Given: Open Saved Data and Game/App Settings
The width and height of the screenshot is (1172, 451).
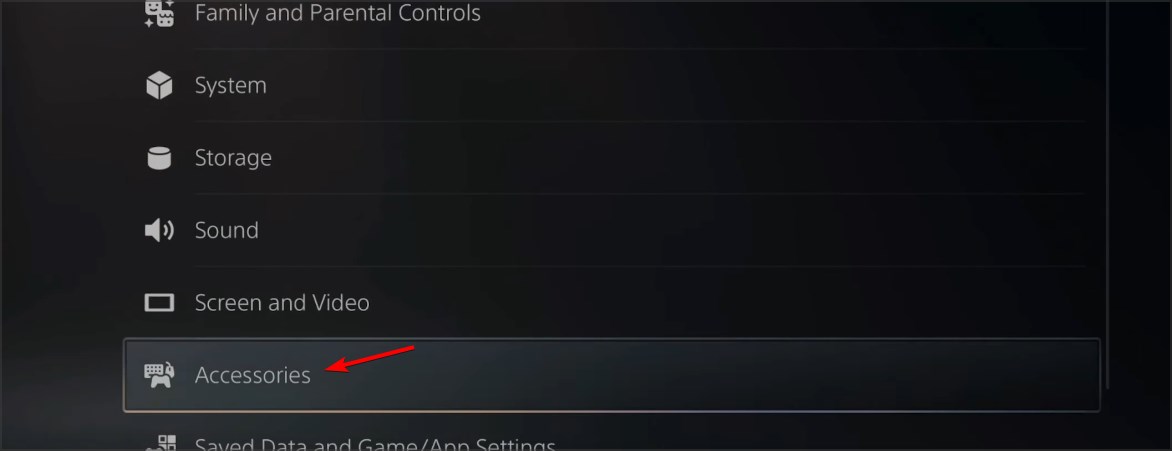Looking at the screenshot, I should tap(375, 444).
